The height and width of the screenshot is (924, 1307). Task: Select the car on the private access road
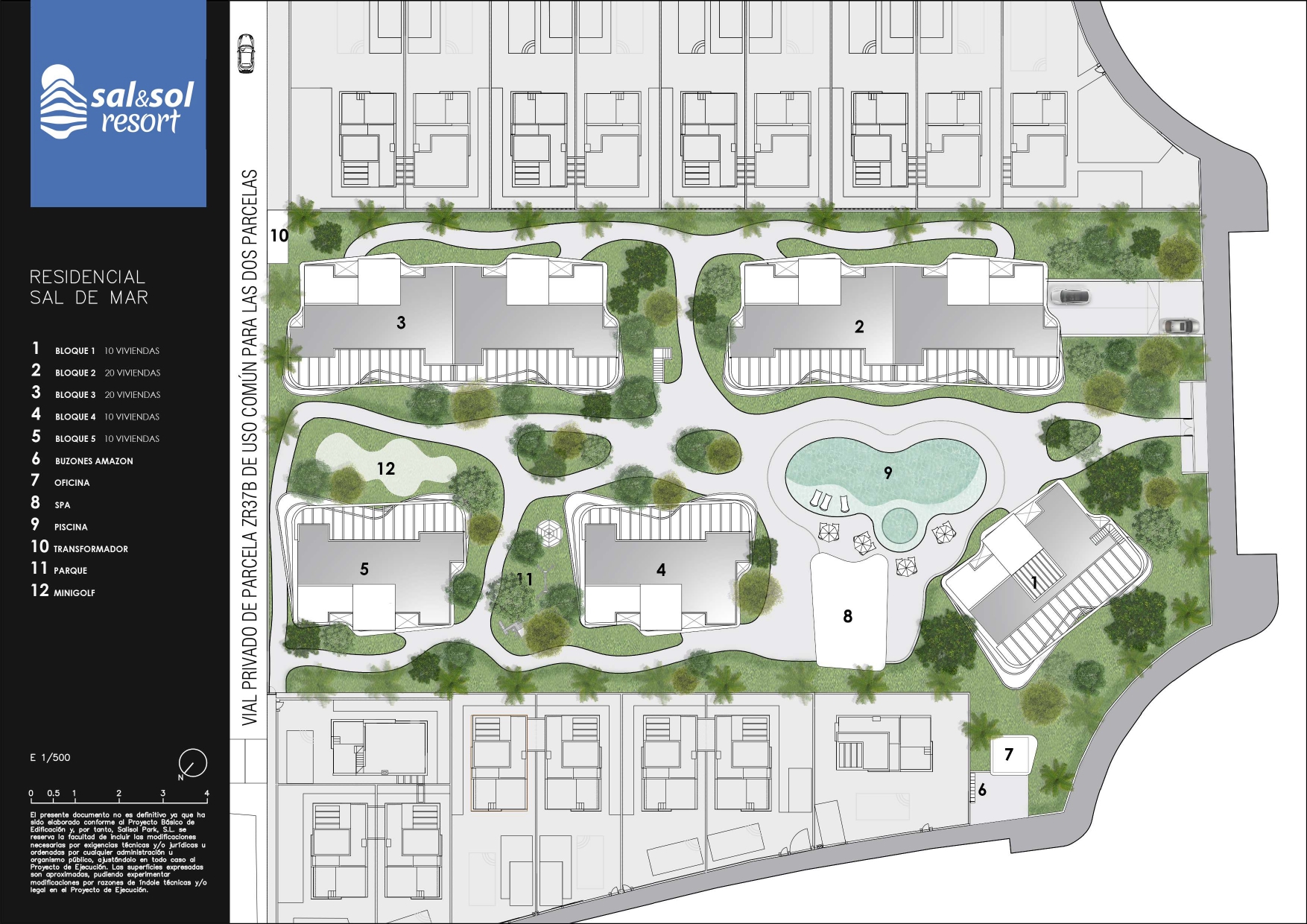click(x=246, y=54)
